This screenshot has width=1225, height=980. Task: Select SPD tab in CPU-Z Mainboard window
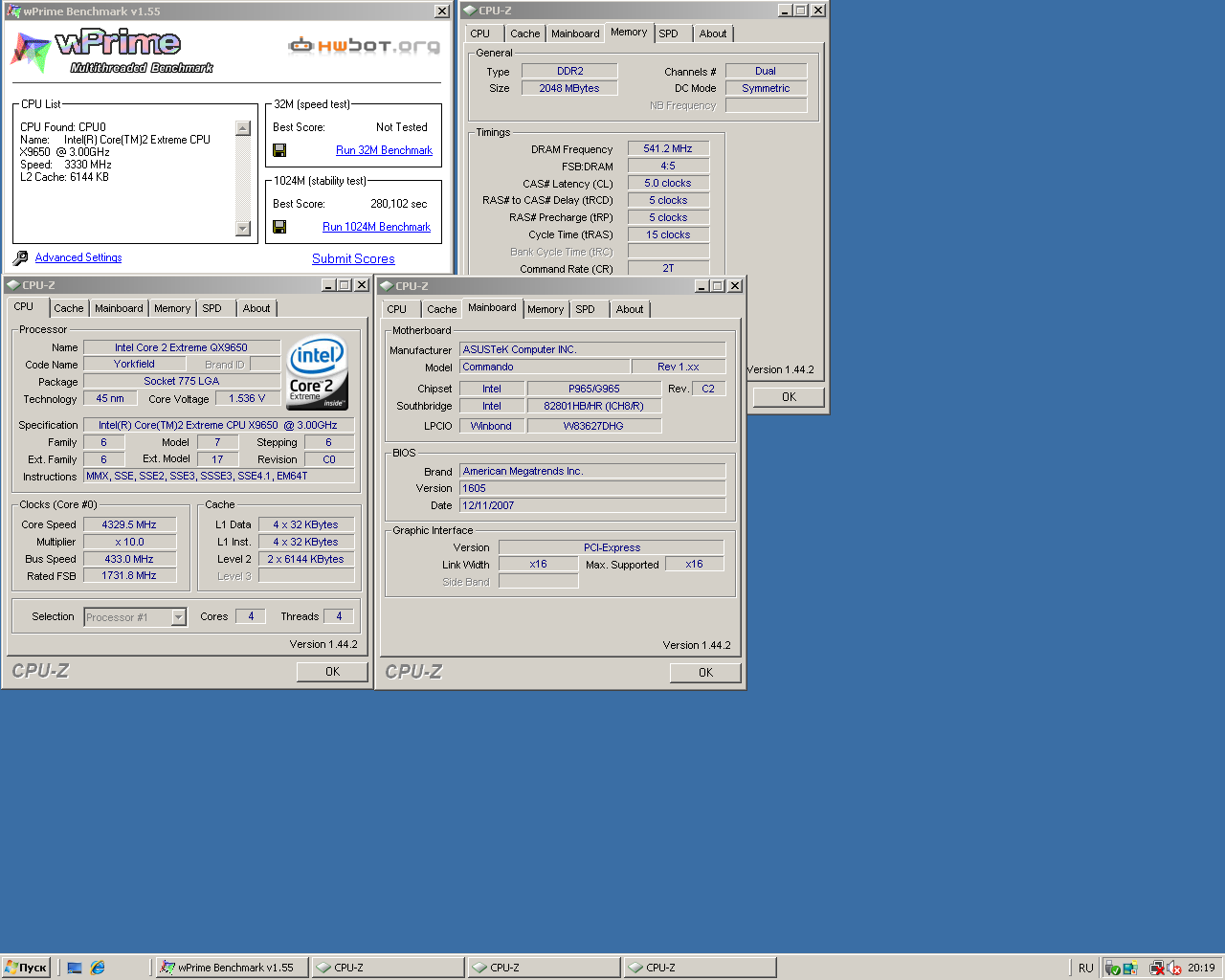pyautogui.click(x=586, y=309)
